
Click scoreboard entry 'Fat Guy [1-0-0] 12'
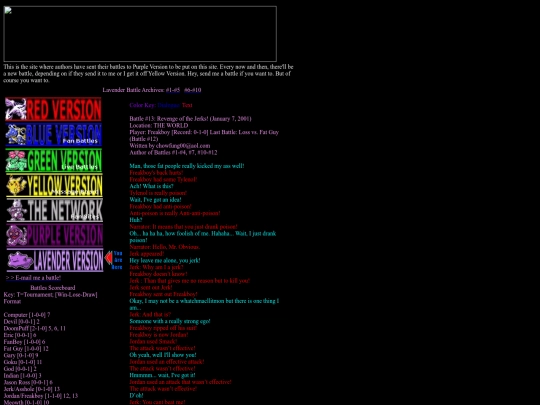point(26,349)
